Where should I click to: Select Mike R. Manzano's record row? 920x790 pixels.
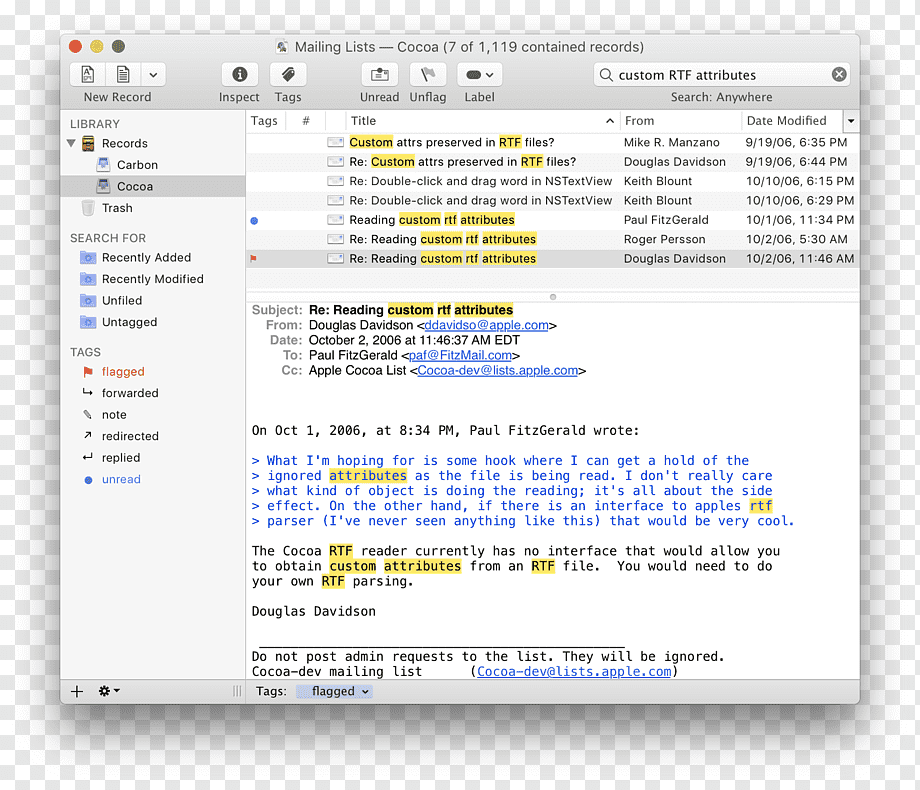(553, 142)
